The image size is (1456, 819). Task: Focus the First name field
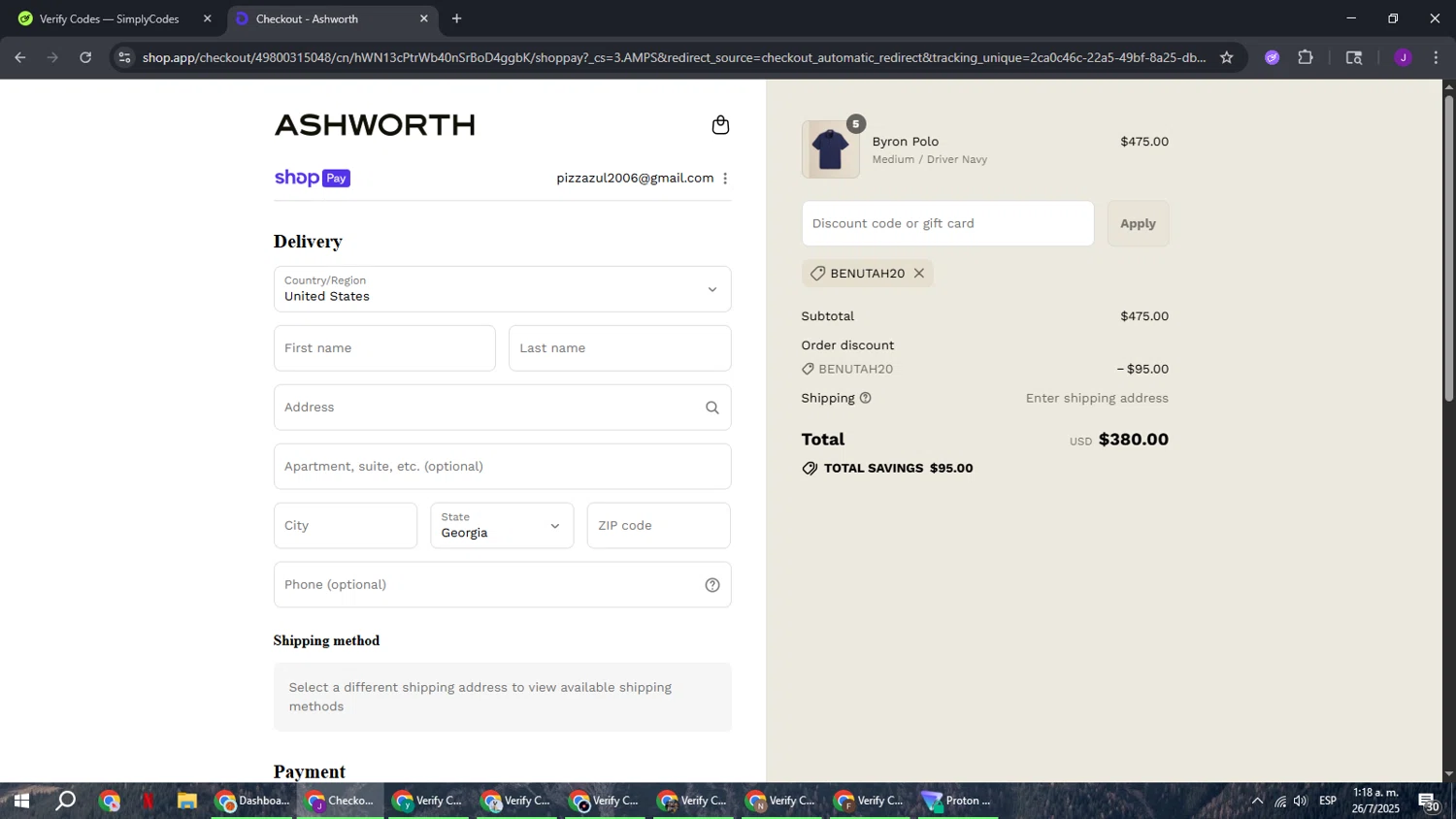tap(384, 348)
